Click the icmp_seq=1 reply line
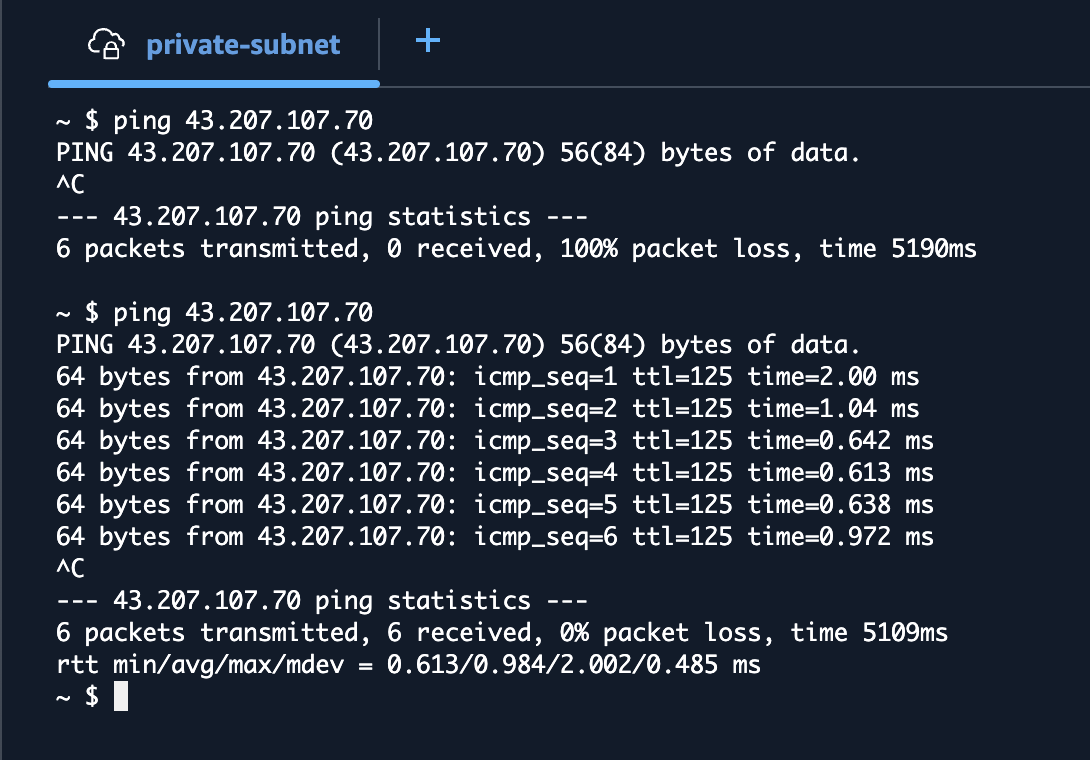The width and height of the screenshot is (1090, 760). tap(487, 377)
